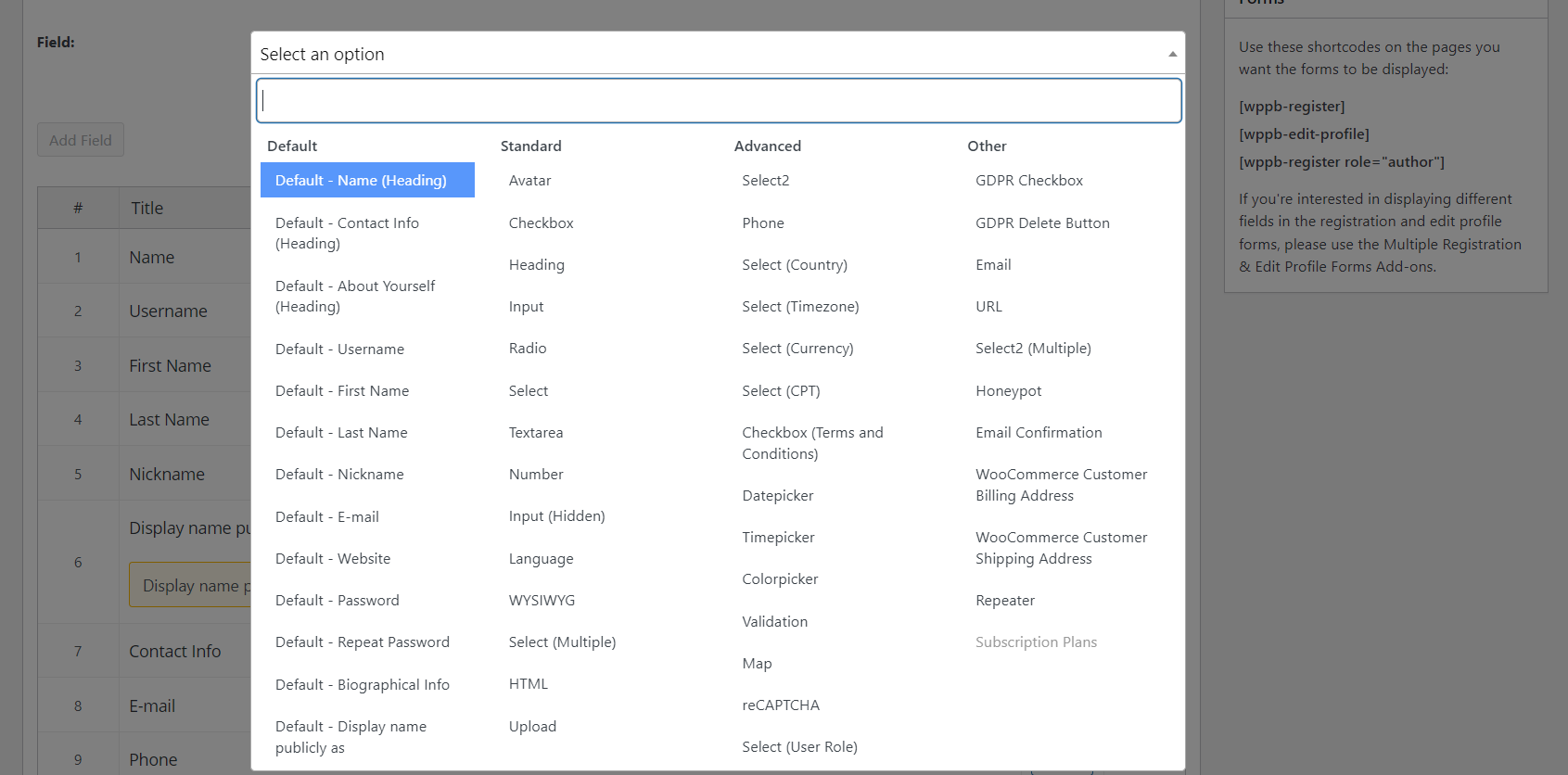Click First Name row title in table
The height and width of the screenshot is (775, 1568).
coord(170,365)
